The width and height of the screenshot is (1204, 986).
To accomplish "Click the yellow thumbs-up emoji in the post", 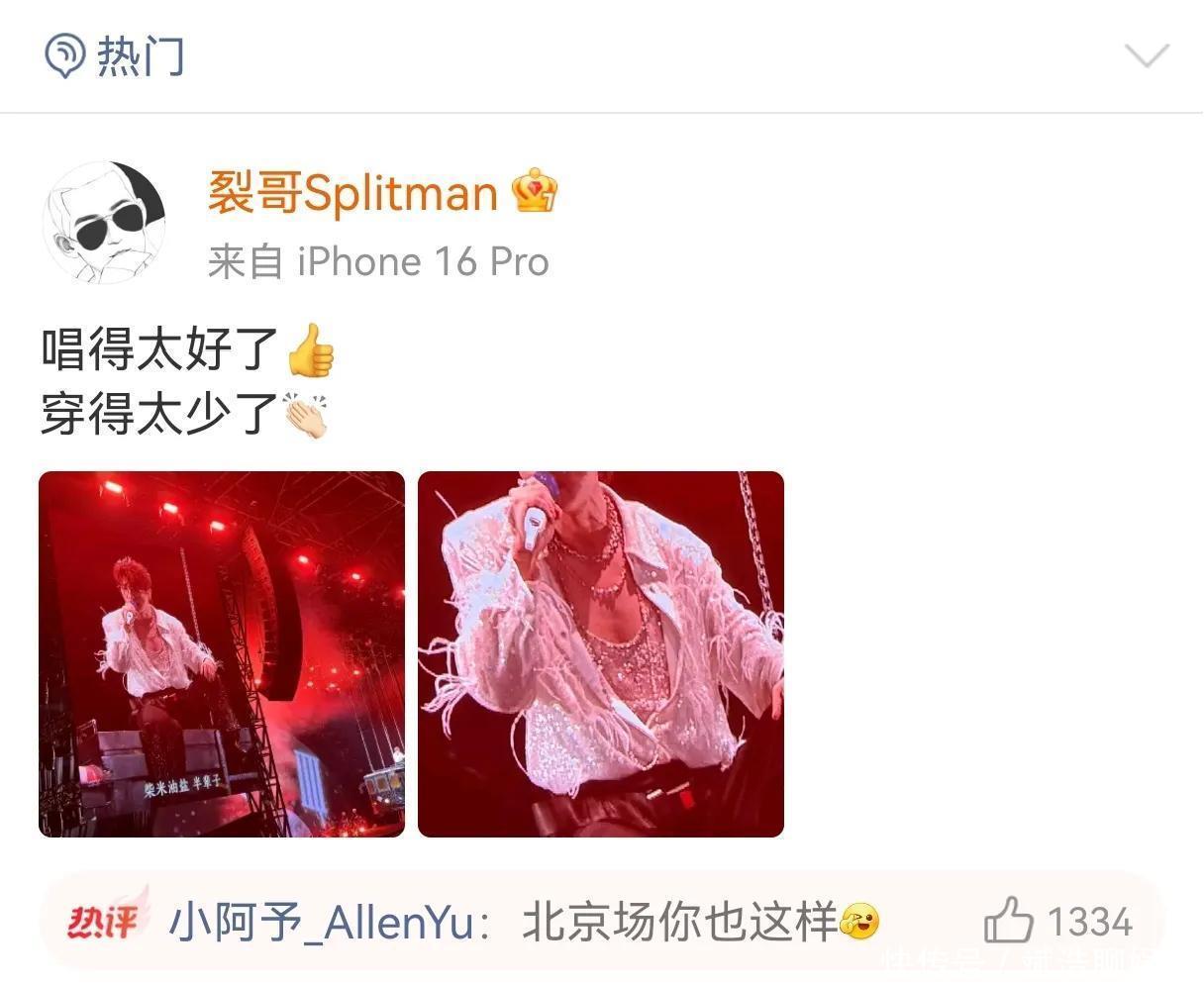I will (310, 350).
